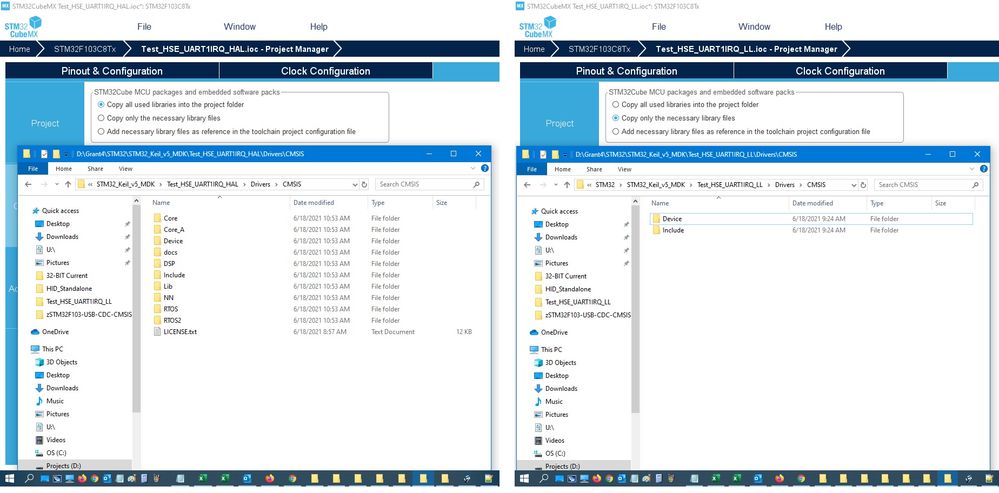The height and width of the screenshot is (493, 999).
Task: Go back in the Test_HSE_UART1IRQ_LL Explorer window
Action: coord(528,185)
